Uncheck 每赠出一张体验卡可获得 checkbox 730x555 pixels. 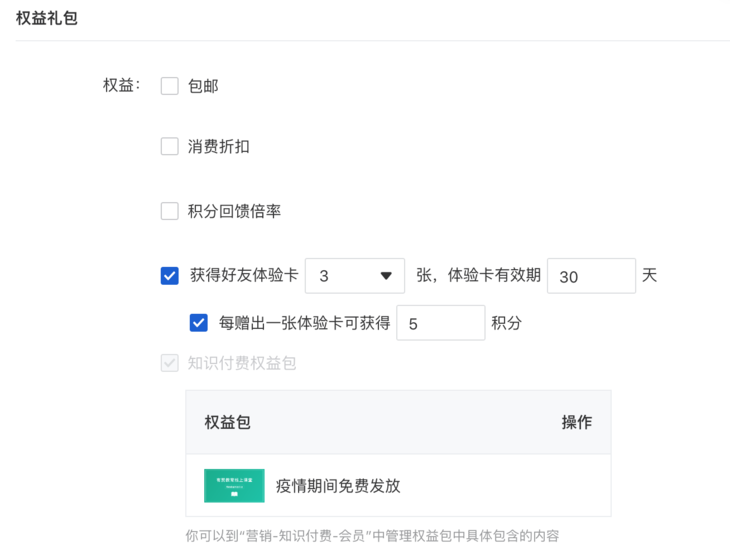(198, 323)
